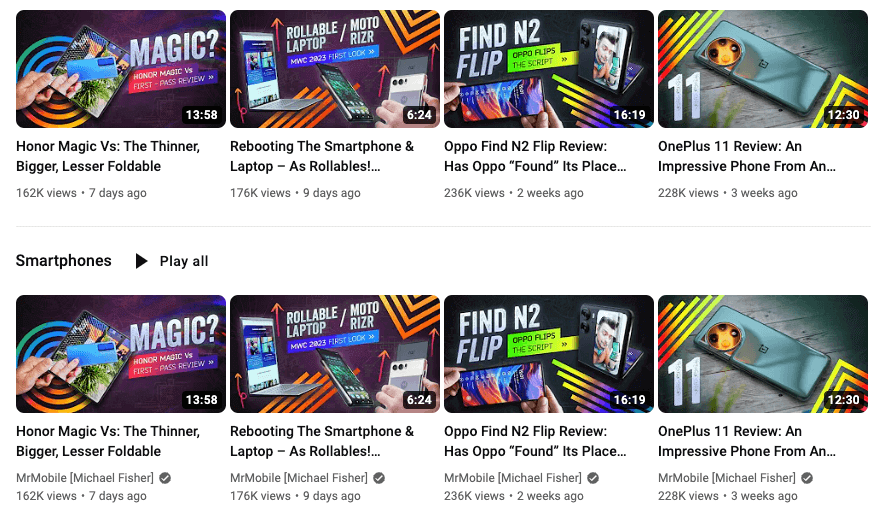871x517 pixels.
Task: Click verified badge under Oppo Find N2 Flip
Action: 593,478
